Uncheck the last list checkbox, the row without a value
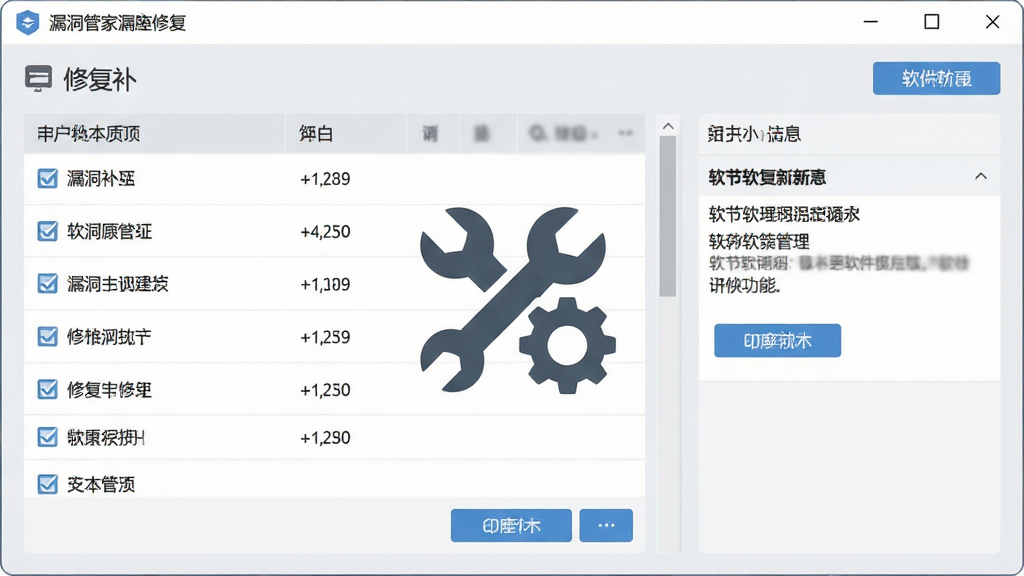1024x576 pixels. click(x=47, y=484)
